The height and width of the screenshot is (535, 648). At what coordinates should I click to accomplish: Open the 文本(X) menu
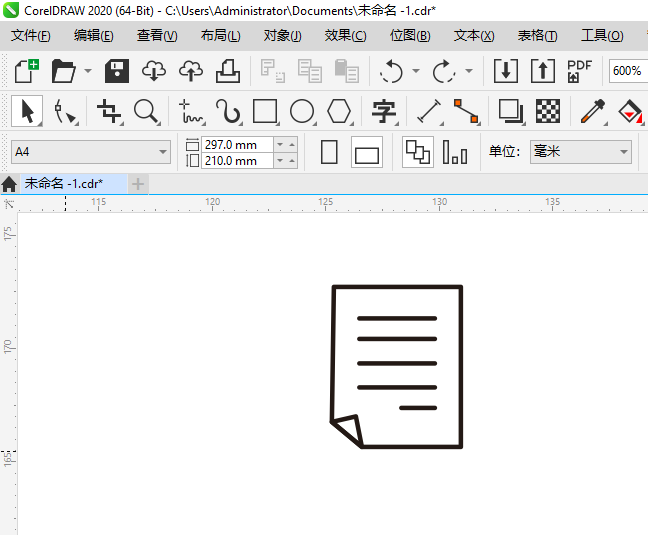point(474,36)
